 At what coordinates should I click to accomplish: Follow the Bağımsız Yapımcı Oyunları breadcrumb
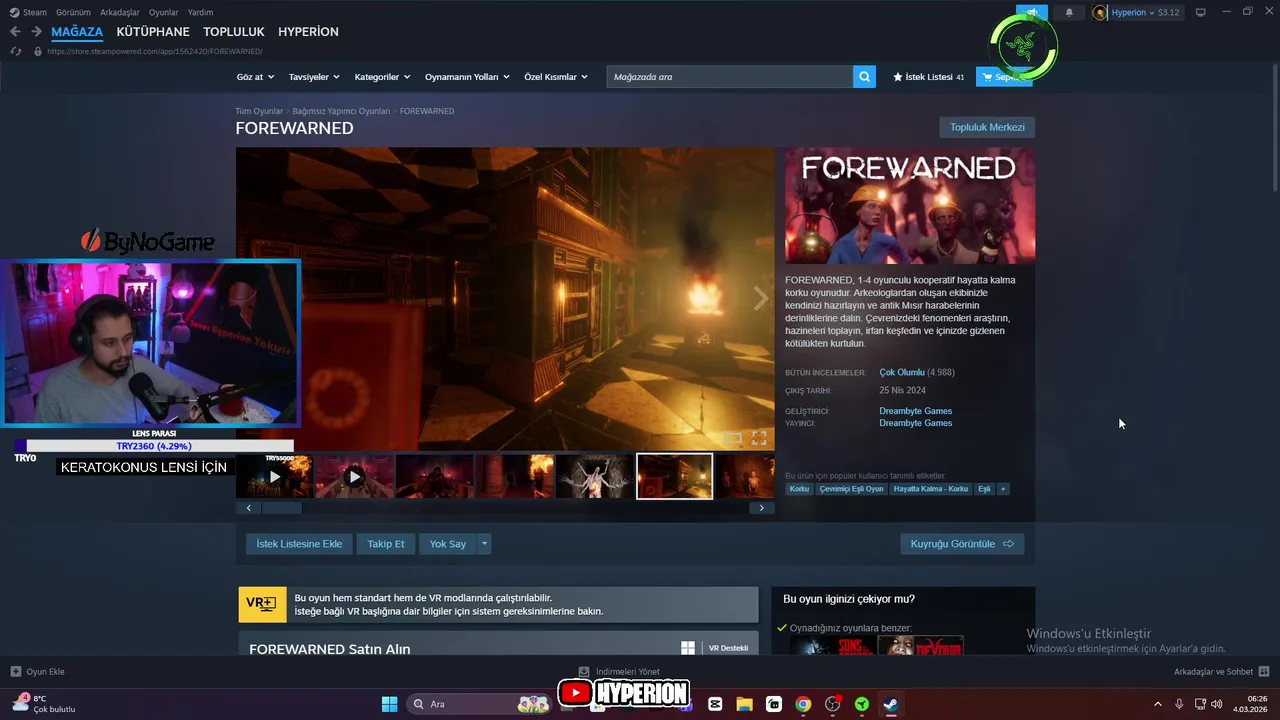tap(341, 111)
